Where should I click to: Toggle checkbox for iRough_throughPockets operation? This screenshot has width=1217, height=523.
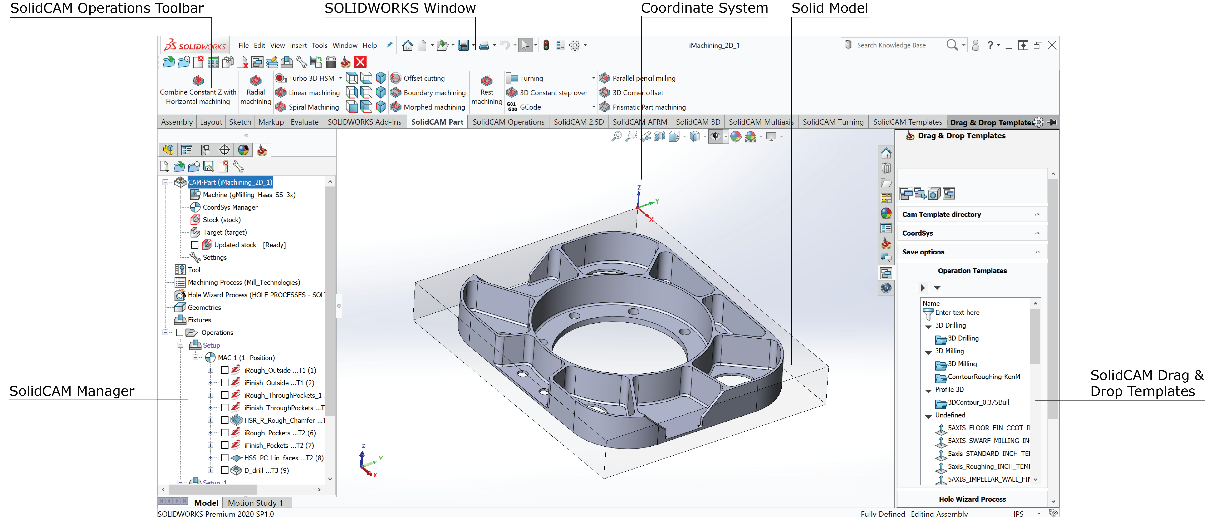(x=224, y=395)
